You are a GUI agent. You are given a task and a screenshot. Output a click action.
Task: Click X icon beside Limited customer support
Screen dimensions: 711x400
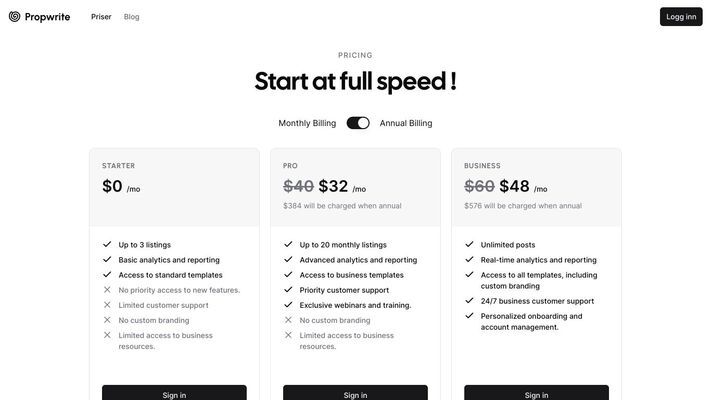pyautogui.click(x=107, y=305)
